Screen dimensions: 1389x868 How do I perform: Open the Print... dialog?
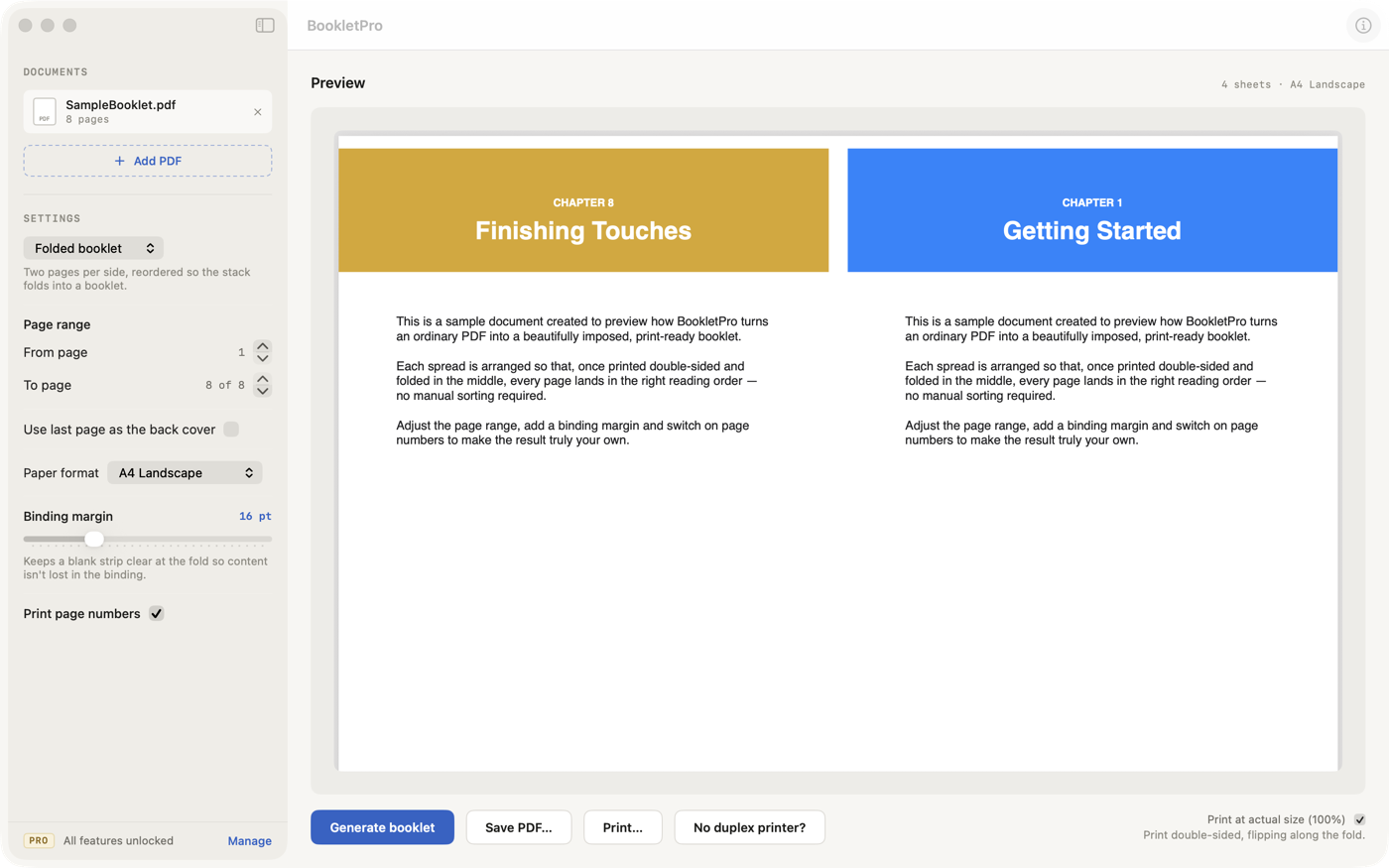coord(623,827)
